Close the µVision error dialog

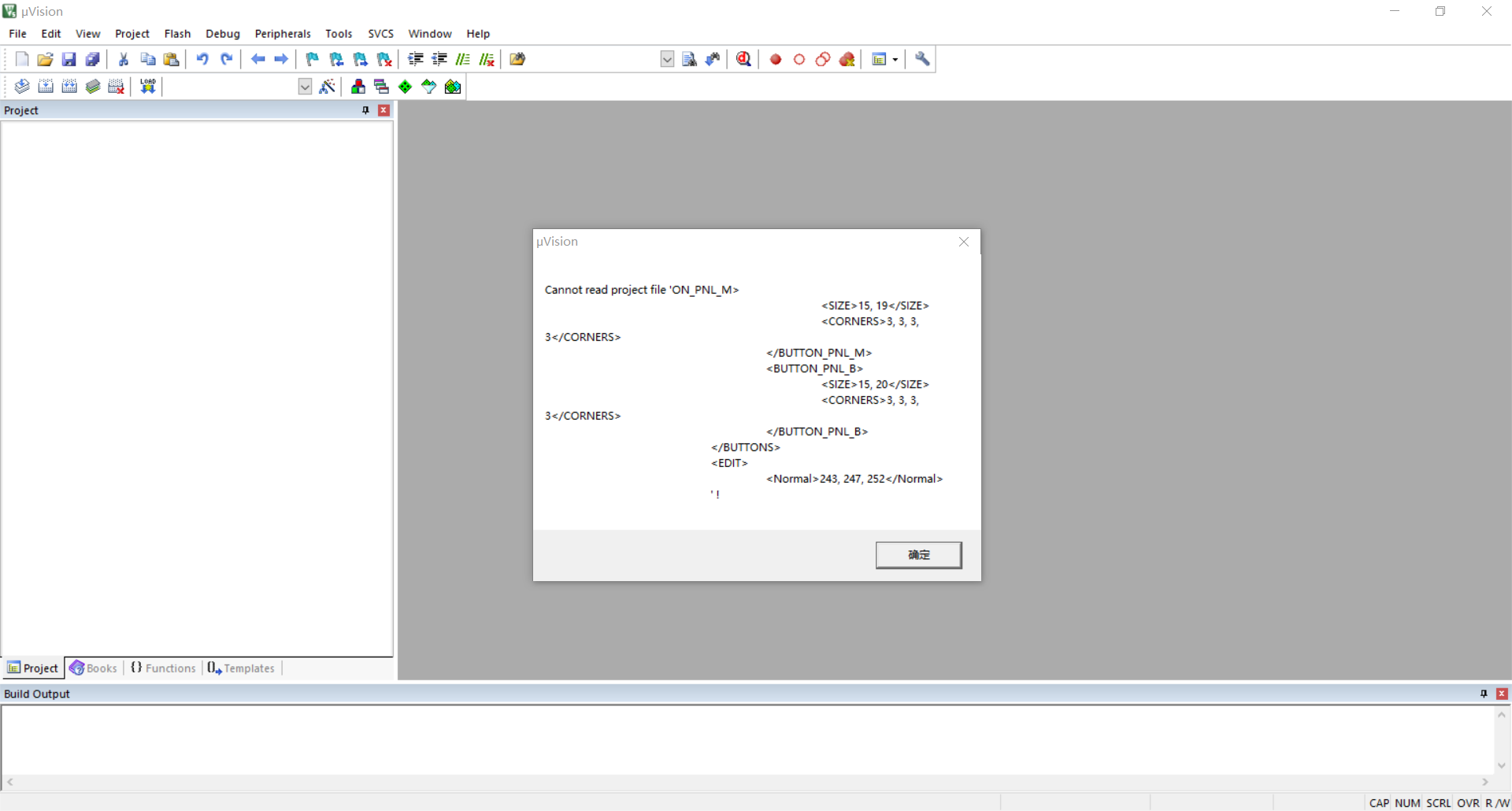964,242
